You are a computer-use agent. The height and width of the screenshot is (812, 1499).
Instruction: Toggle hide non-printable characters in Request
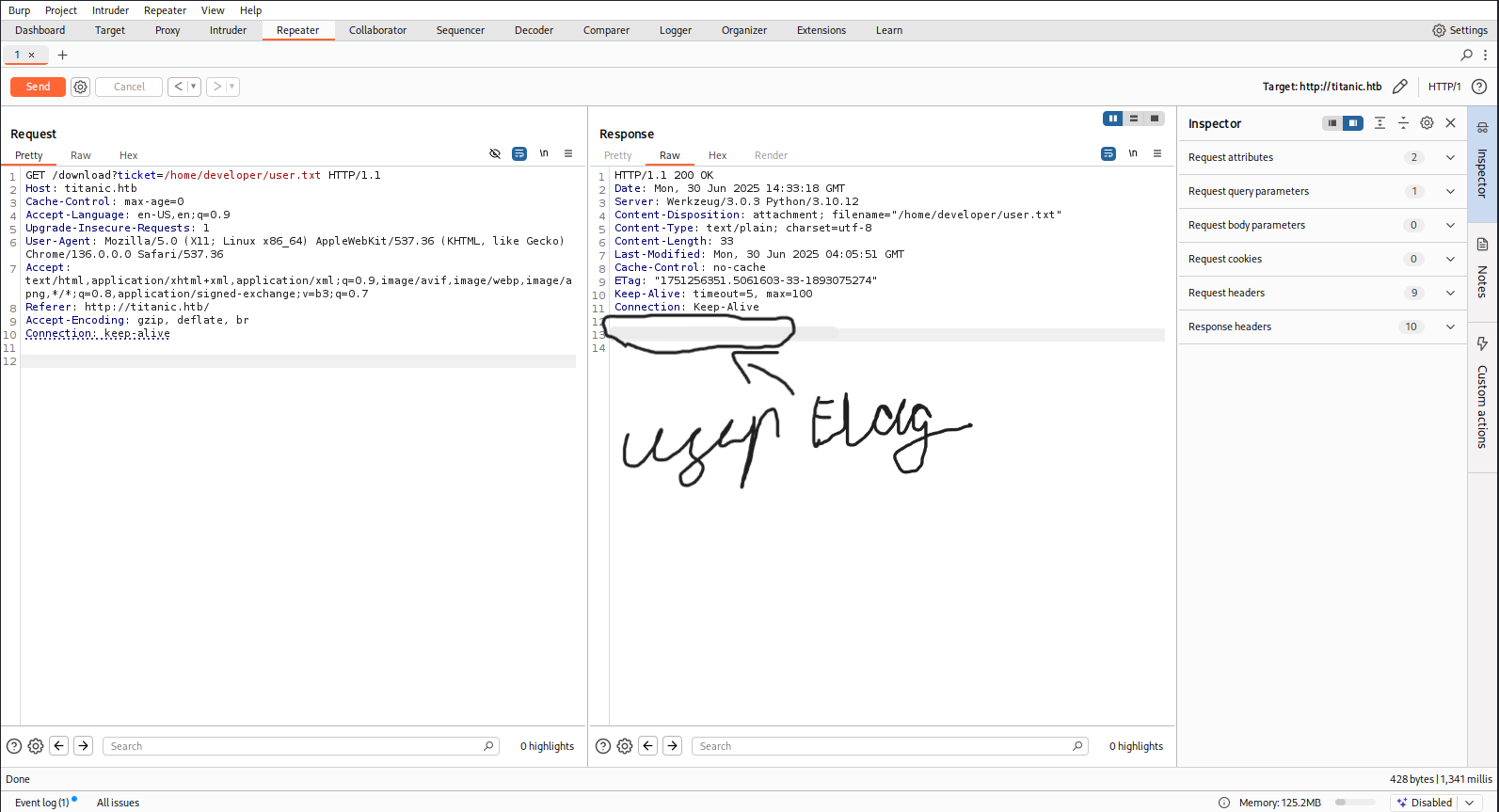[x=495, y=153]
